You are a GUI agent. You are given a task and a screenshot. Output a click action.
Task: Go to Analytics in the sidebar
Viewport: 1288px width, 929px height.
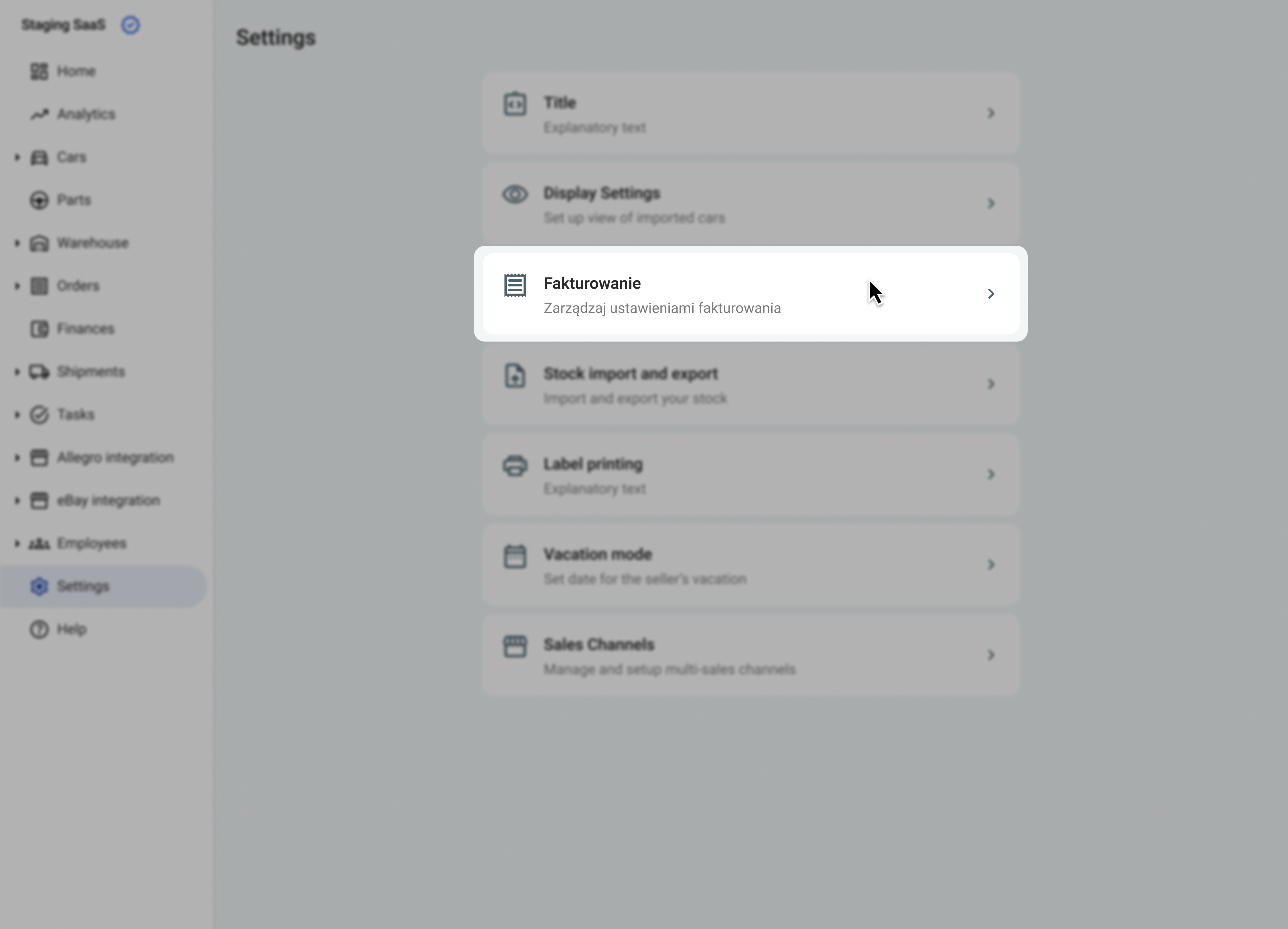tap(85, 114)
